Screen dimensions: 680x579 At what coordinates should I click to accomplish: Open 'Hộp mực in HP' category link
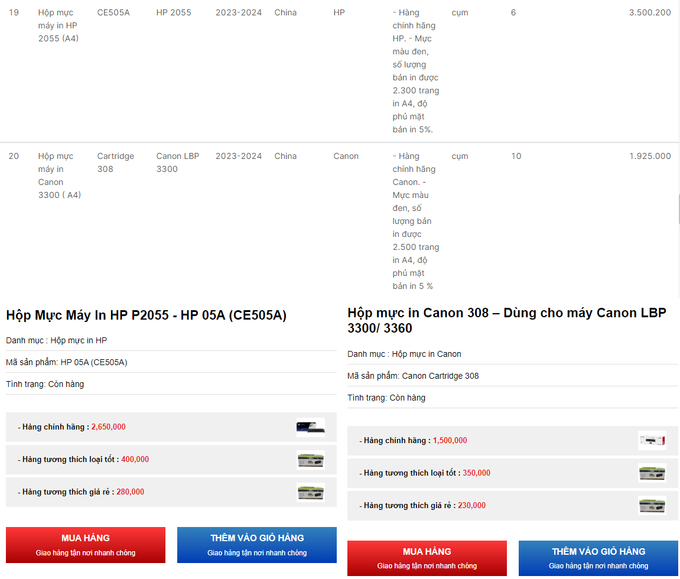click(78, 340)
